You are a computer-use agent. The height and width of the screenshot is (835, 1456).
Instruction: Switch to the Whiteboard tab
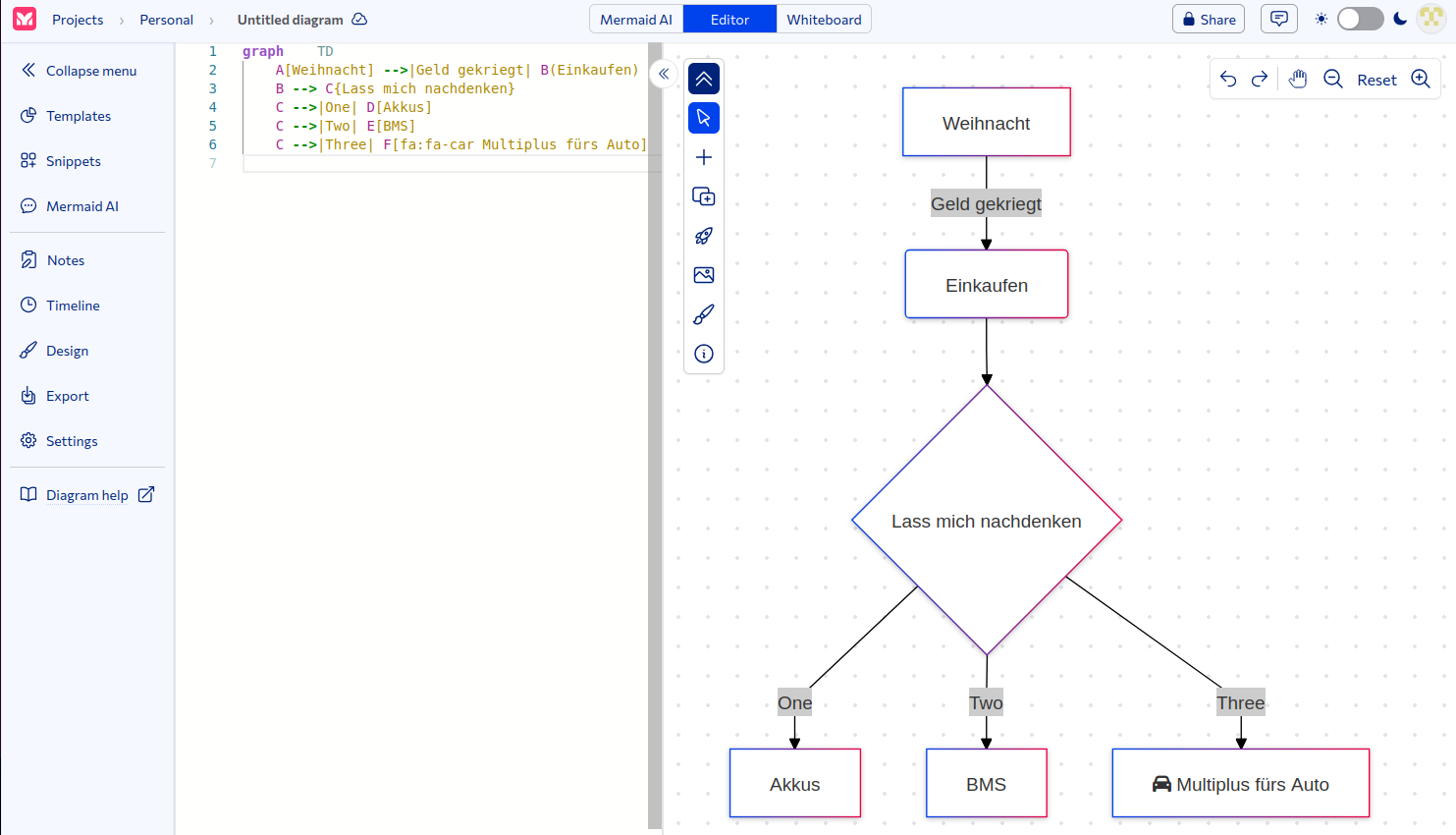824,20
